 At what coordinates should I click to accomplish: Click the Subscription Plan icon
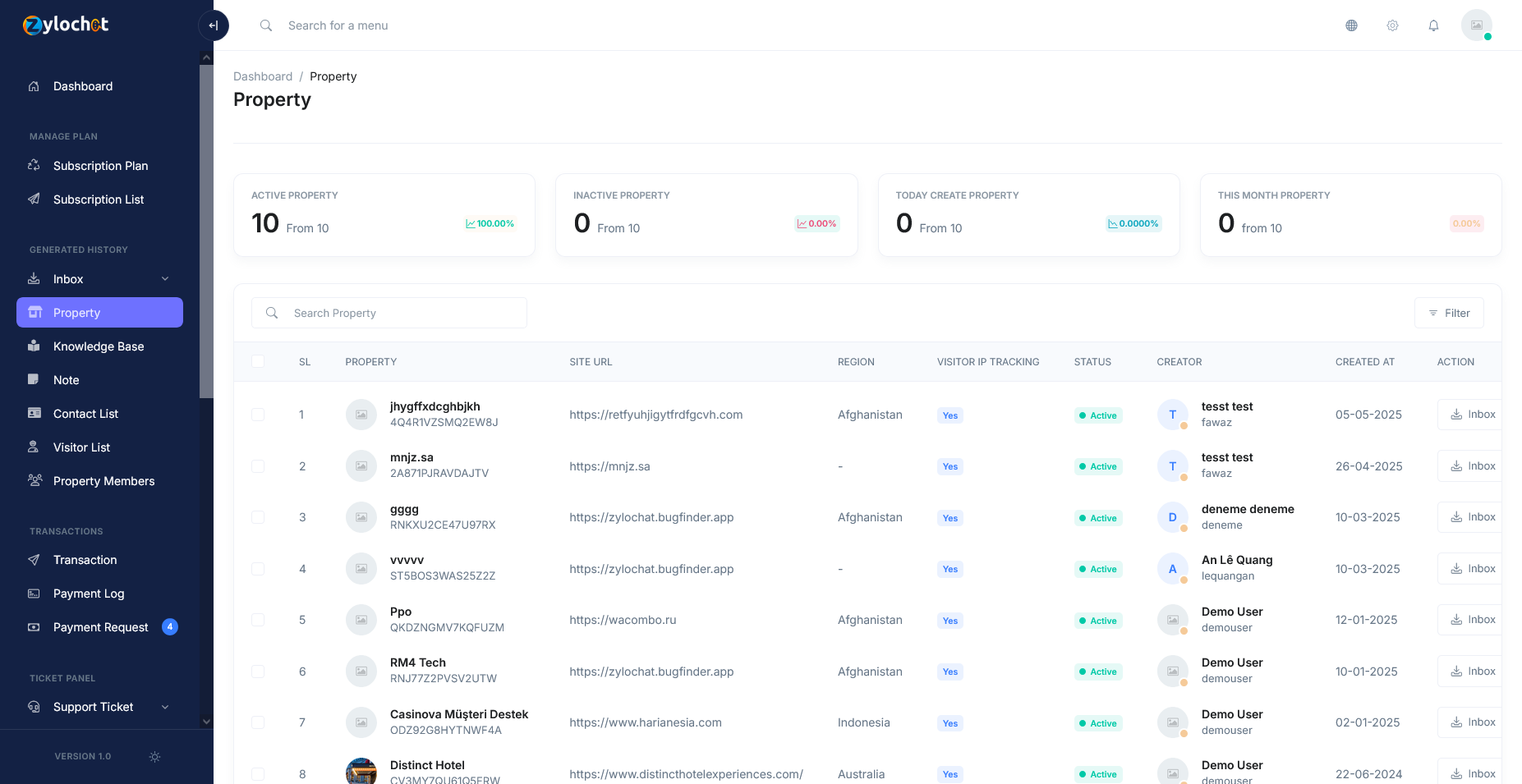[x=34, y=165]
